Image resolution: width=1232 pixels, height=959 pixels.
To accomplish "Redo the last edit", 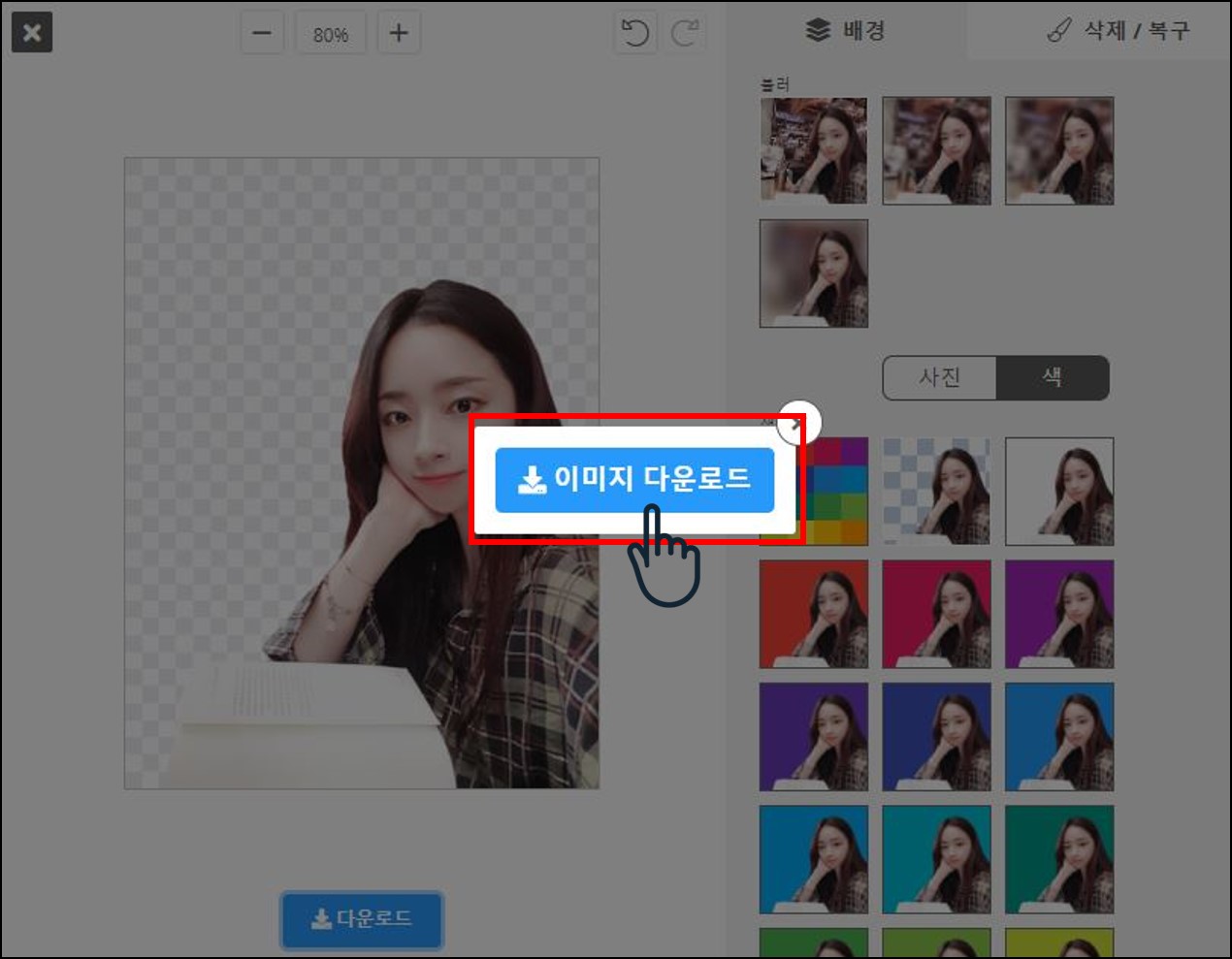I will (x=685, y=34).
